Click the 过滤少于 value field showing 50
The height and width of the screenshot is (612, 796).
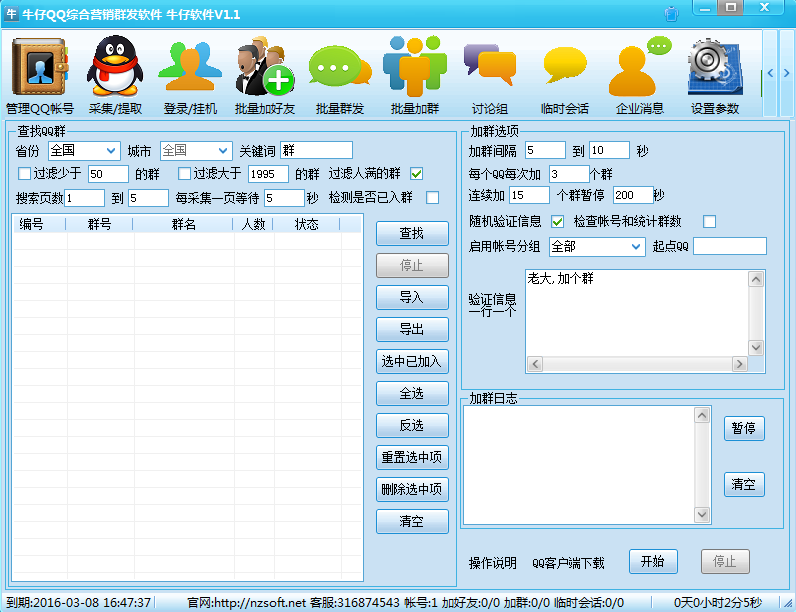[108, 174]
